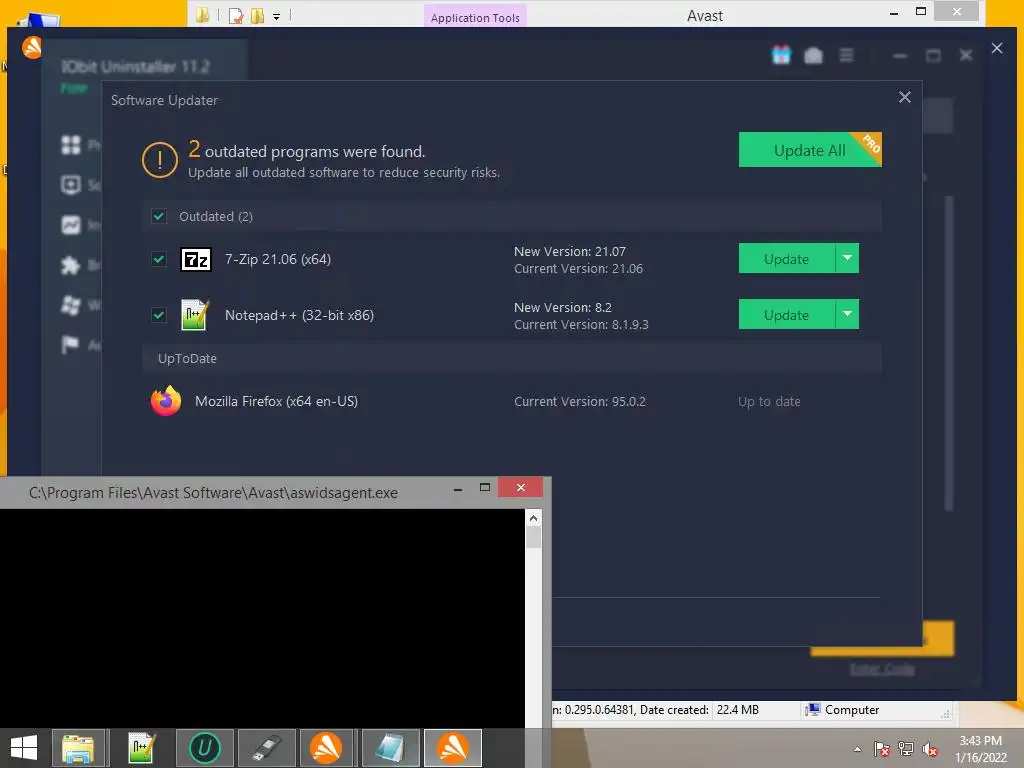This screenshot has width=1024, height=768.
Task: Open the Application Tools ribbon tab
Action: tap(475, 18)
